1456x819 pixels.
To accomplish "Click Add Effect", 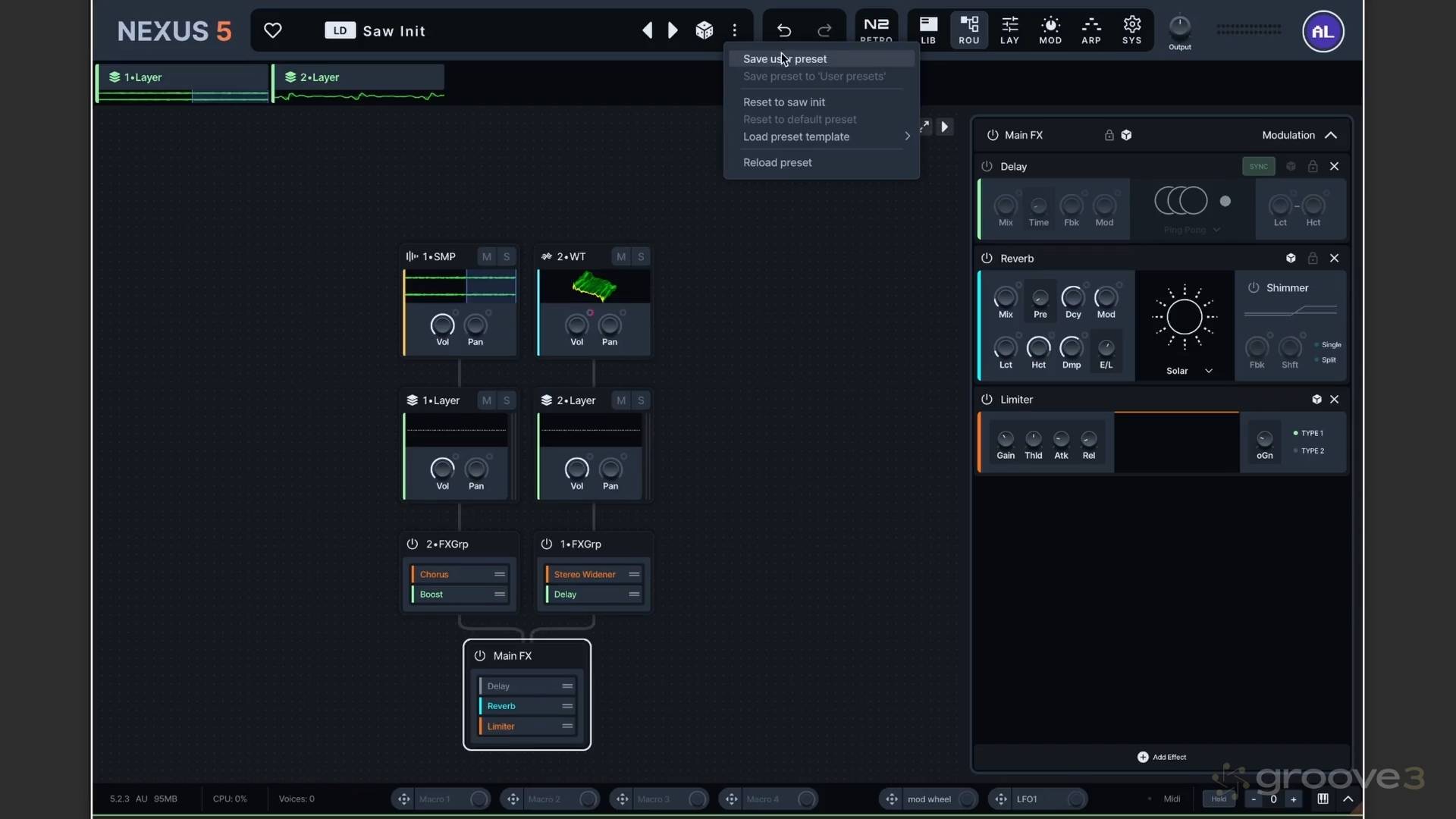I will coord(1162,757).
